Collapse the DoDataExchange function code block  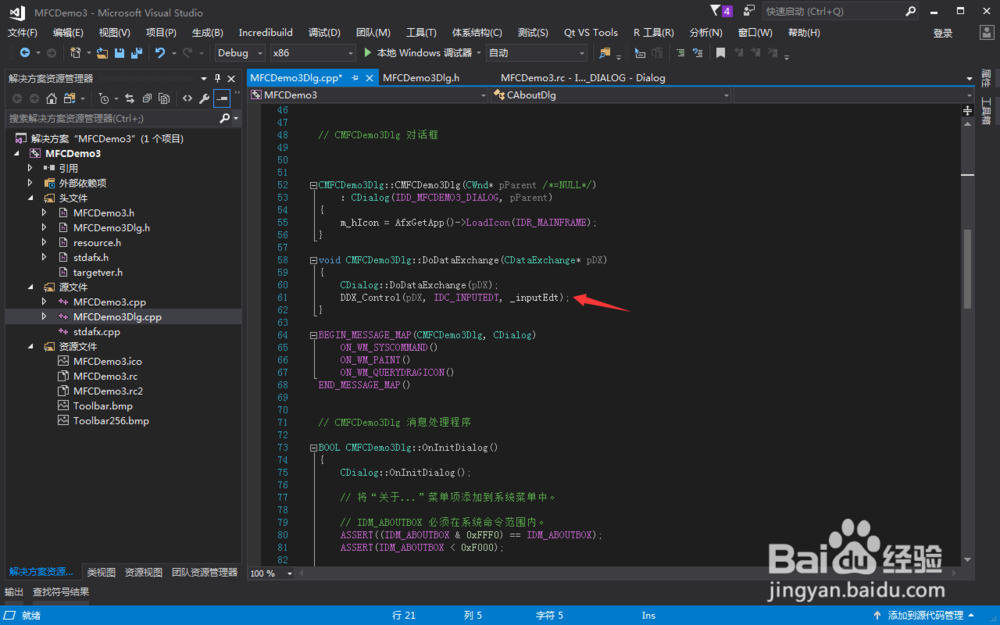pyautogui.click(x=313, y=260)
